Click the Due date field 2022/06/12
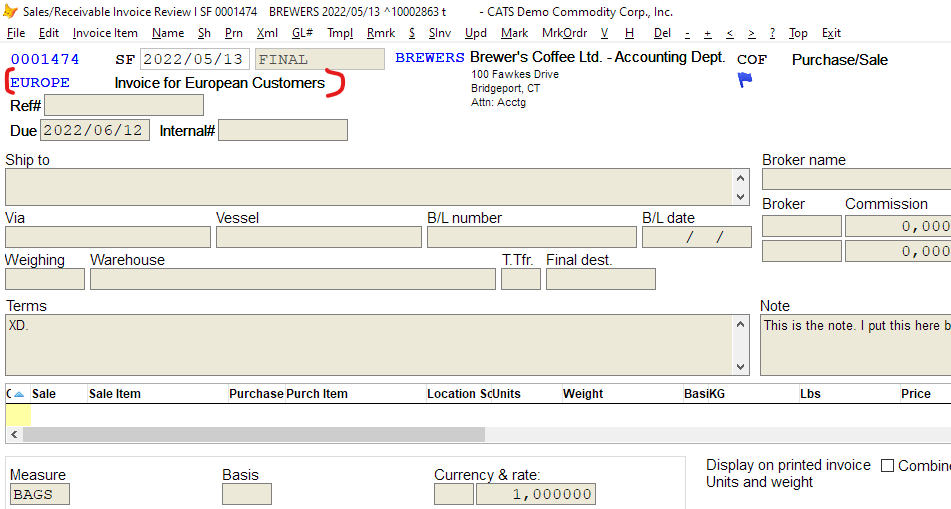This screenshot has height=509, width=951. coord(95,130)
